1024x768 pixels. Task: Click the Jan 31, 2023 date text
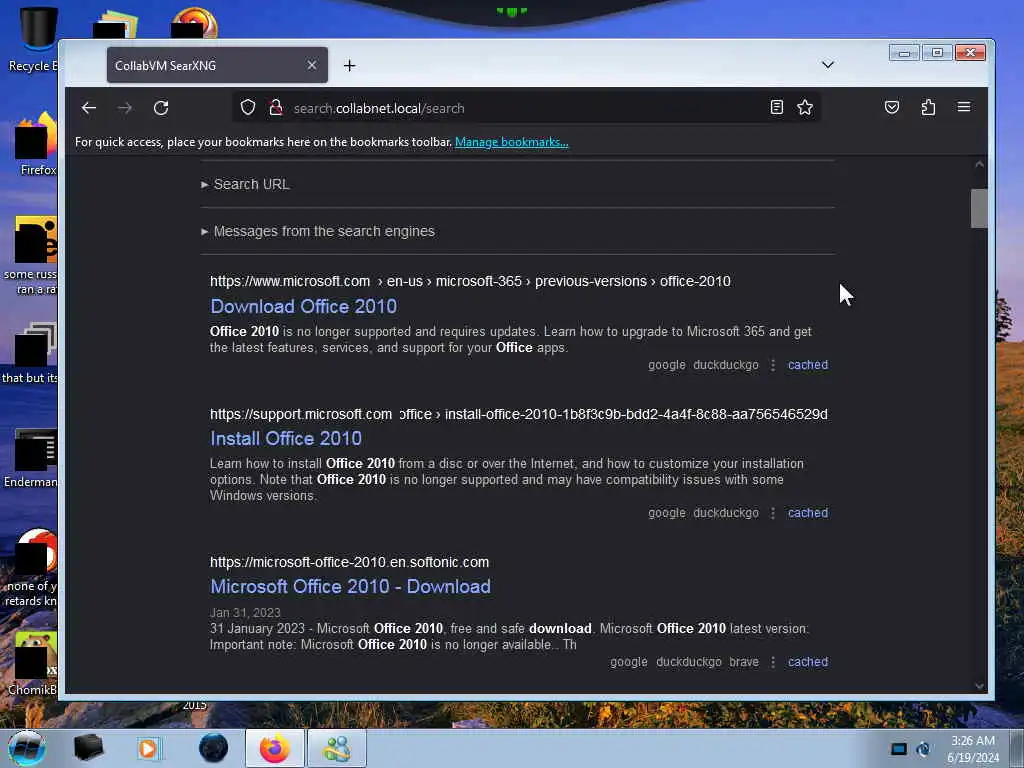click(245, 613)
